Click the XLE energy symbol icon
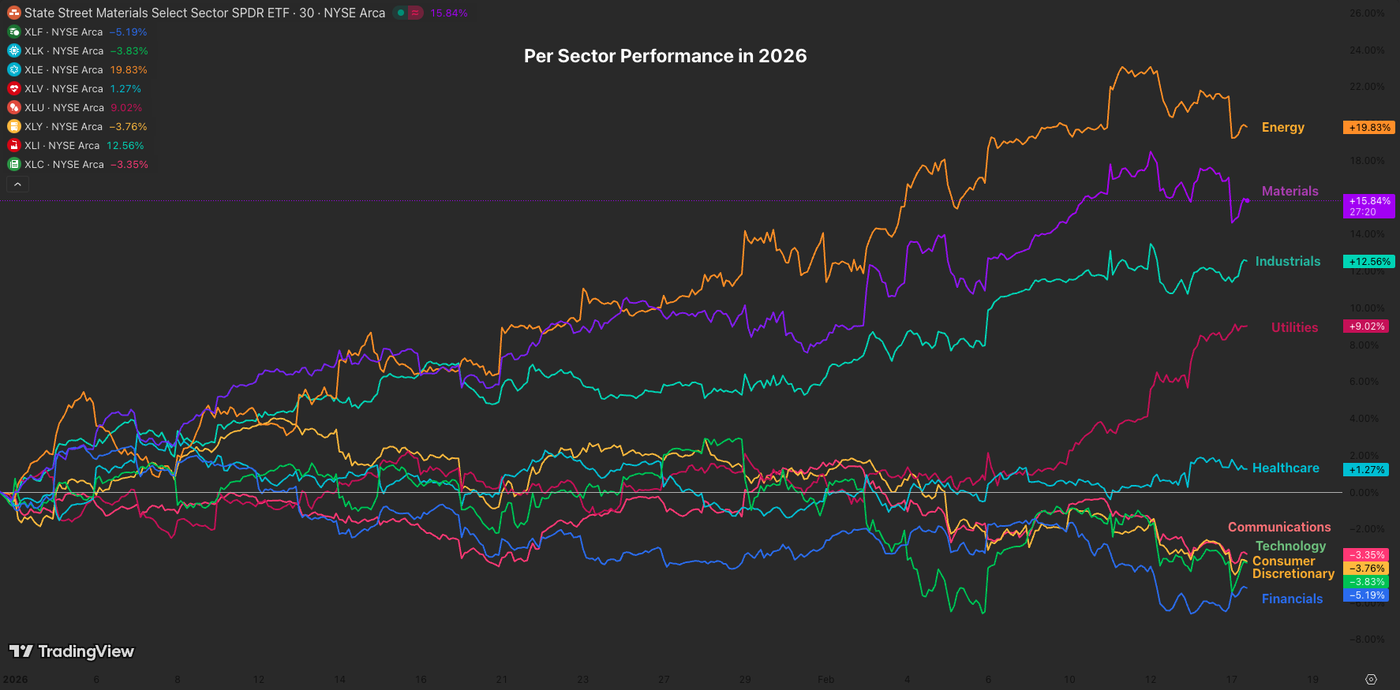 point(14,70)
